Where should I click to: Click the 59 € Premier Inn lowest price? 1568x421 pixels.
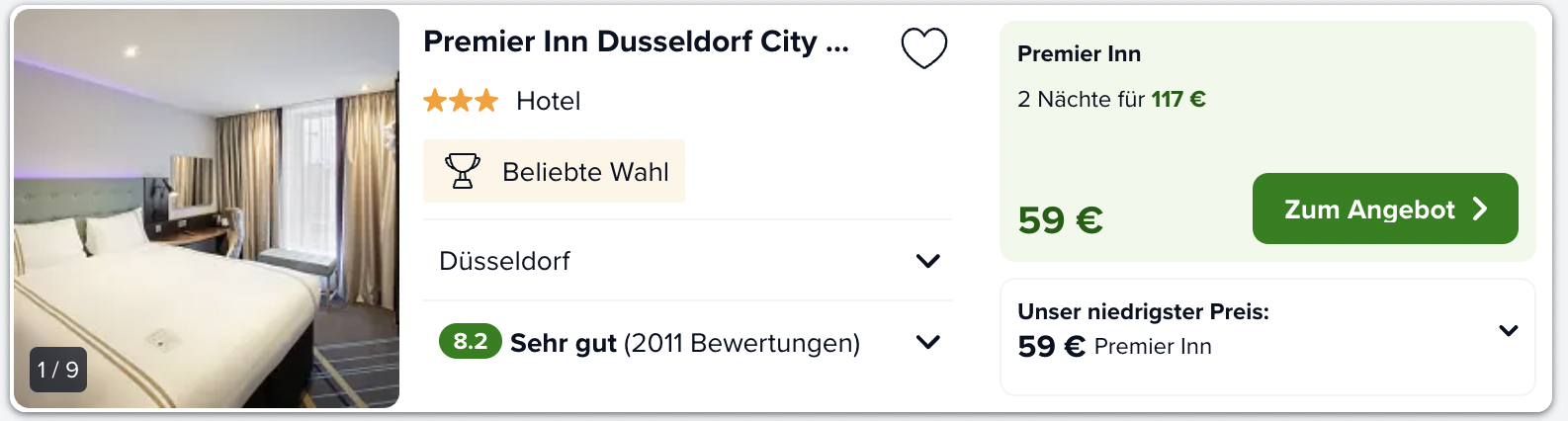point(1114,346)
